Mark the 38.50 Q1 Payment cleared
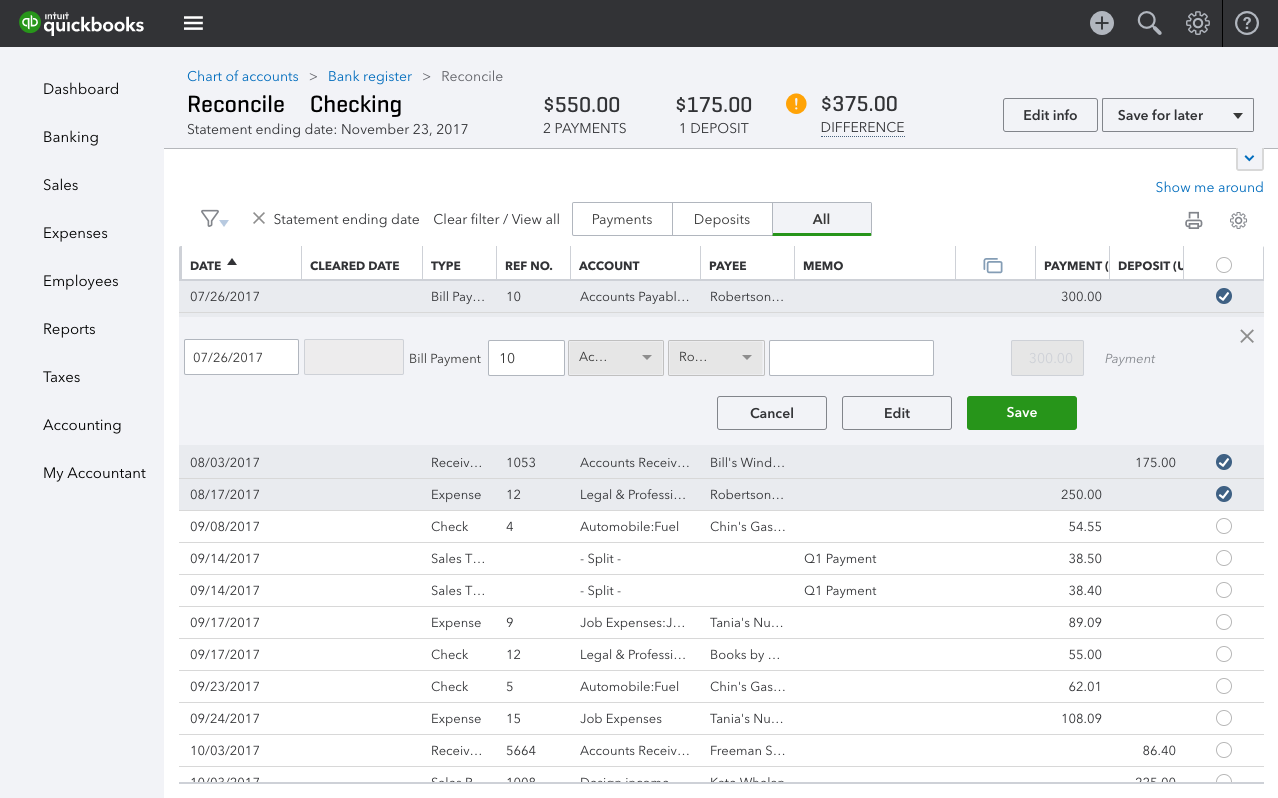 pyautogui.click(x=1224, y=558)
